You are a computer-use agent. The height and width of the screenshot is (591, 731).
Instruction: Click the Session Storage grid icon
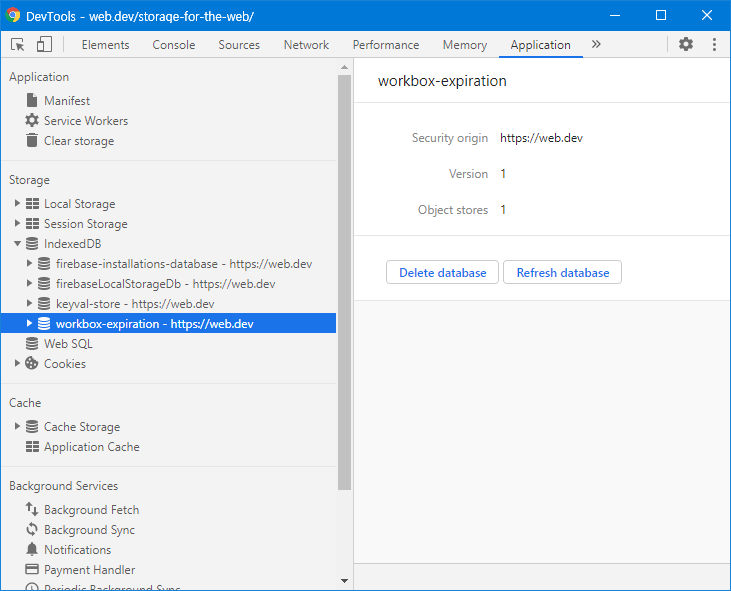(x=32, y=224)
